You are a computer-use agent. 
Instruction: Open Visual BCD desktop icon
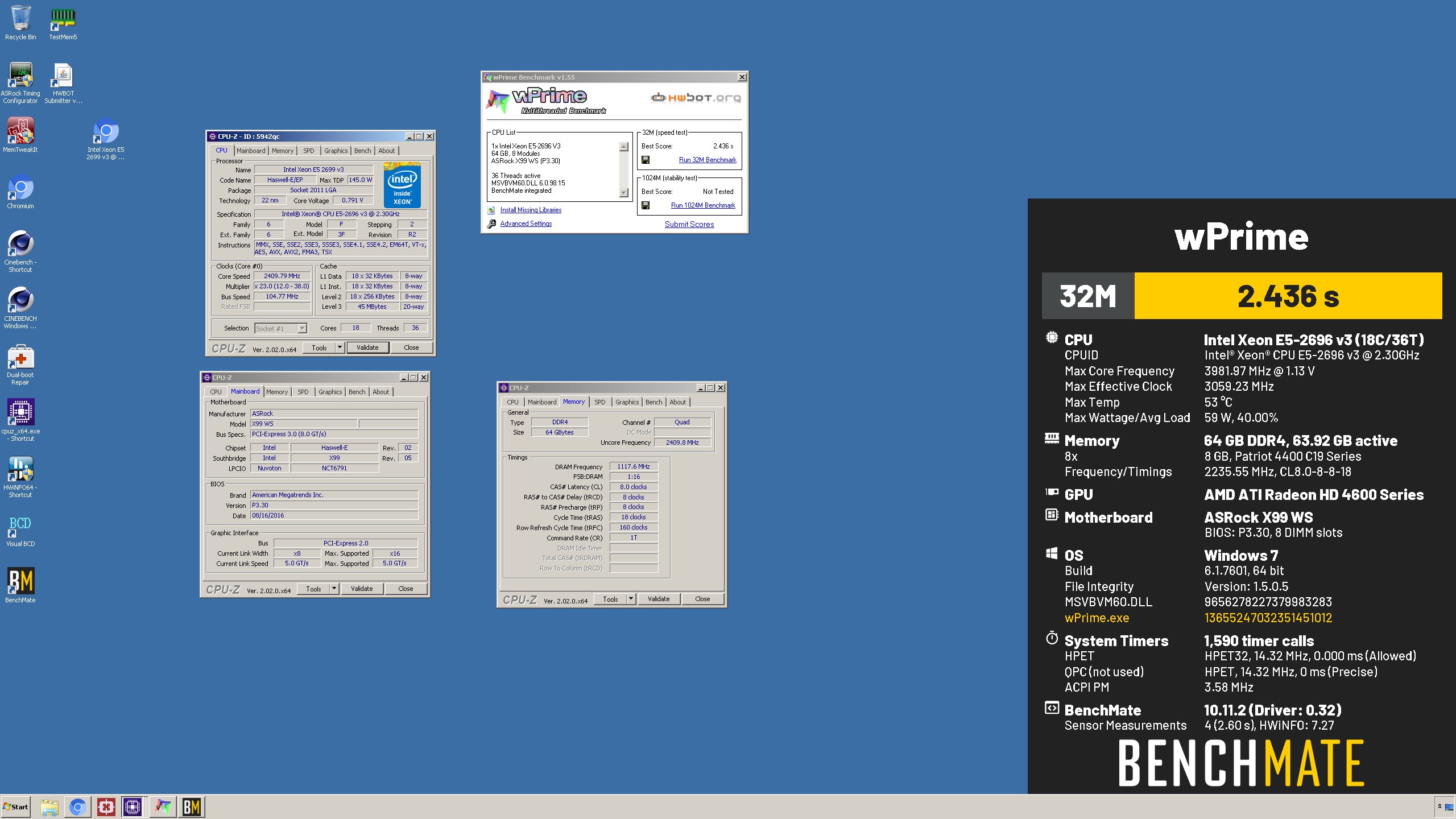click(x=20, y=531)
